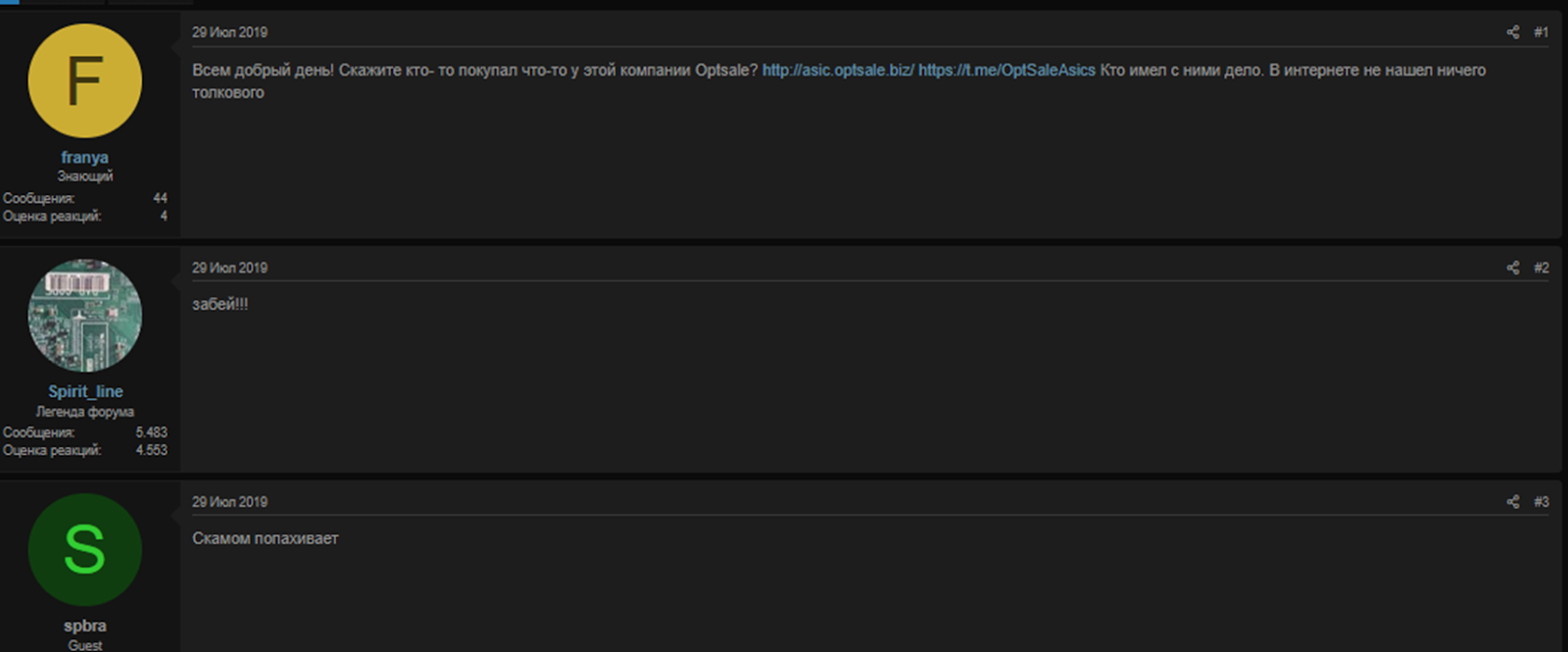Click spbra's green S avatar
The height and width of the screenshot is (652, 1568).
coord(85,550)
